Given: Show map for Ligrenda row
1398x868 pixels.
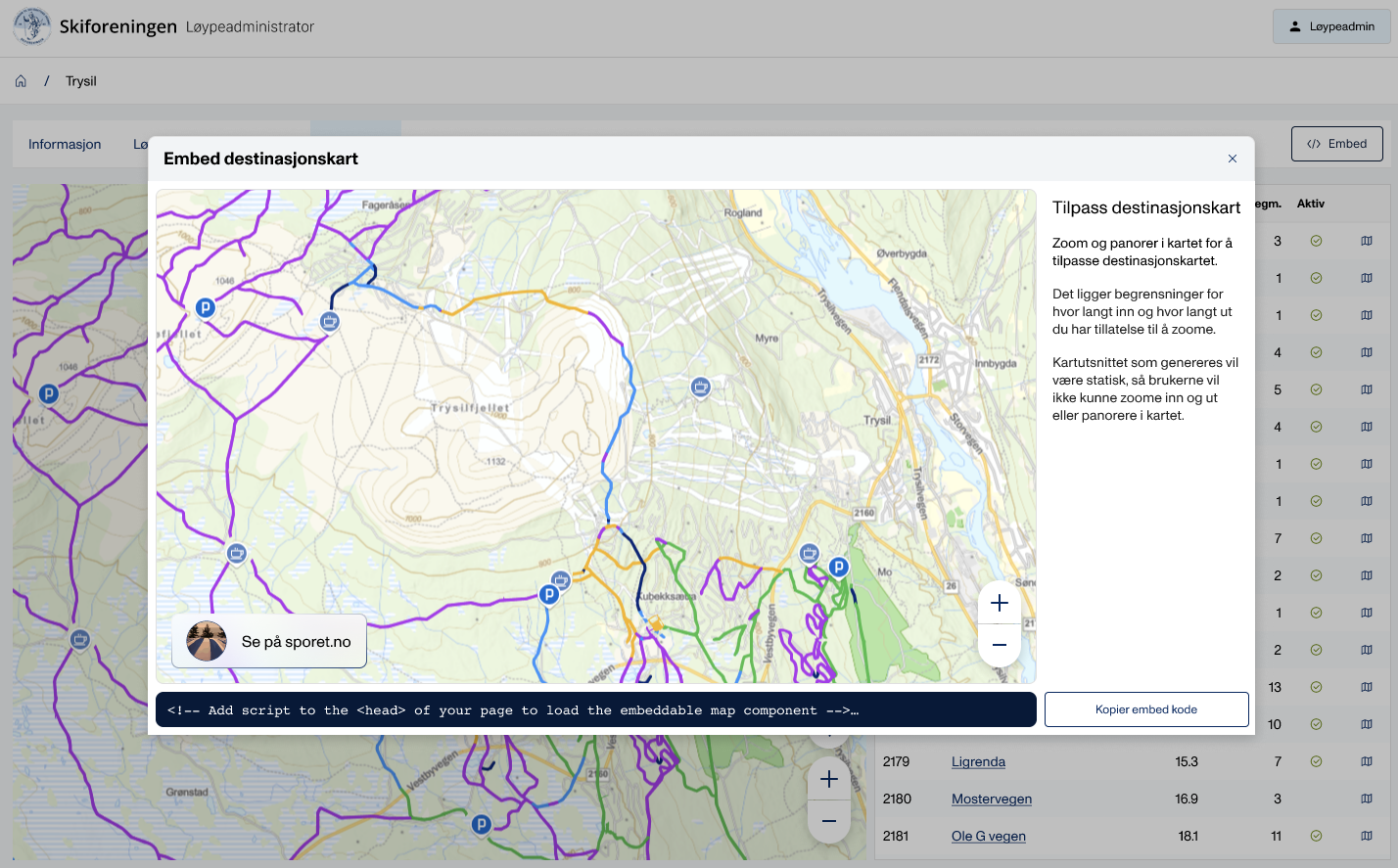Looking at the screenshot, I should click(x=1366, y=761).
